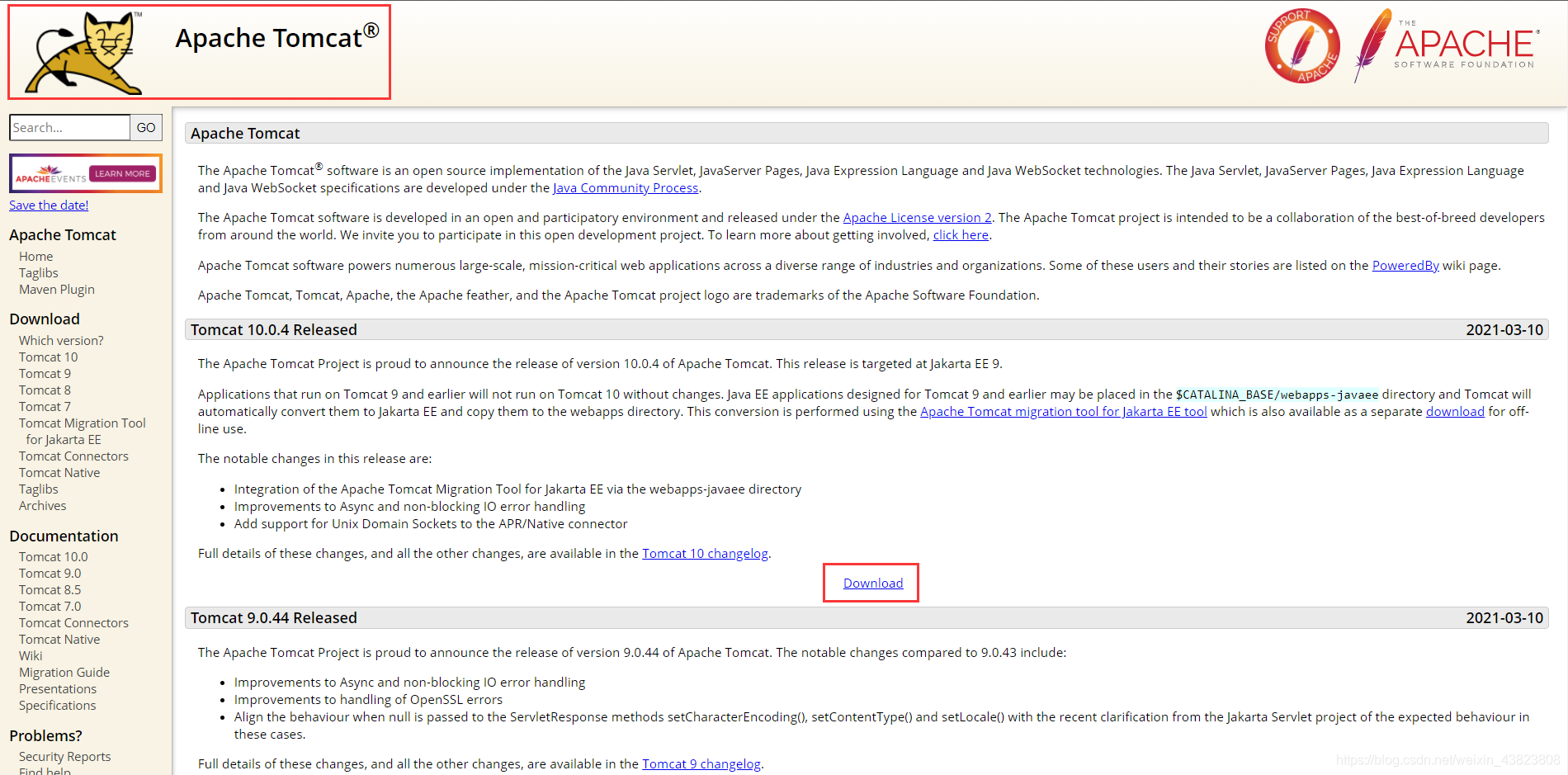Follow the Java Community Process link
The image size is (1568, 775).
click(x=626, y=188)
